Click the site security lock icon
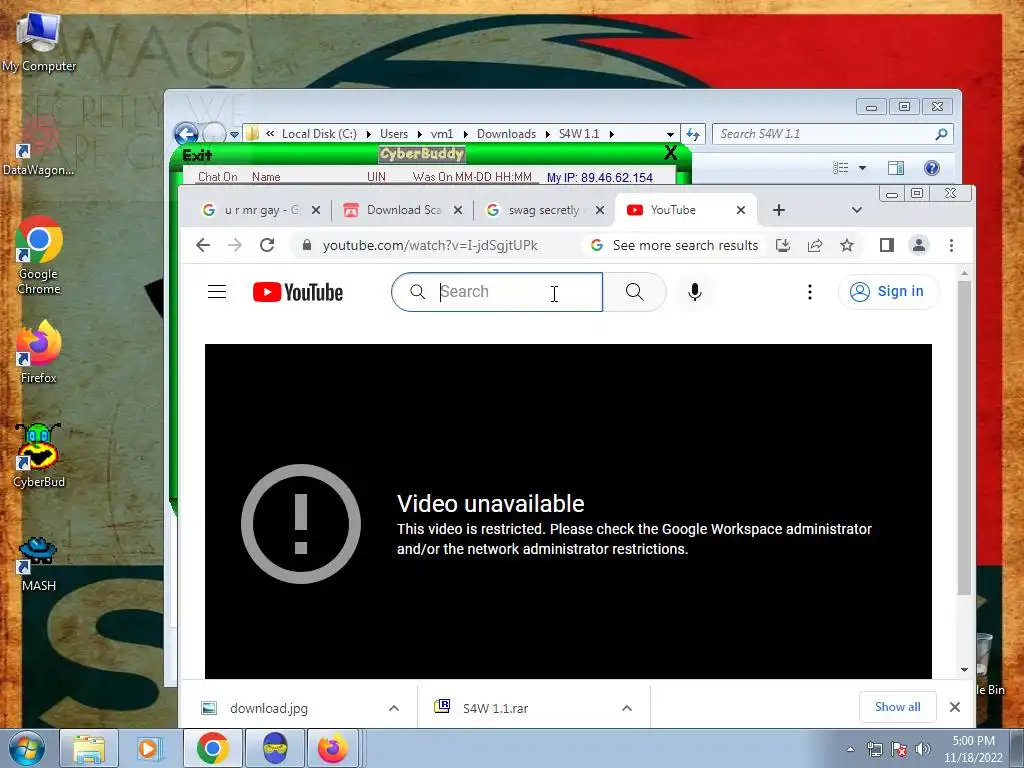1024x768 pixels. 307,245
